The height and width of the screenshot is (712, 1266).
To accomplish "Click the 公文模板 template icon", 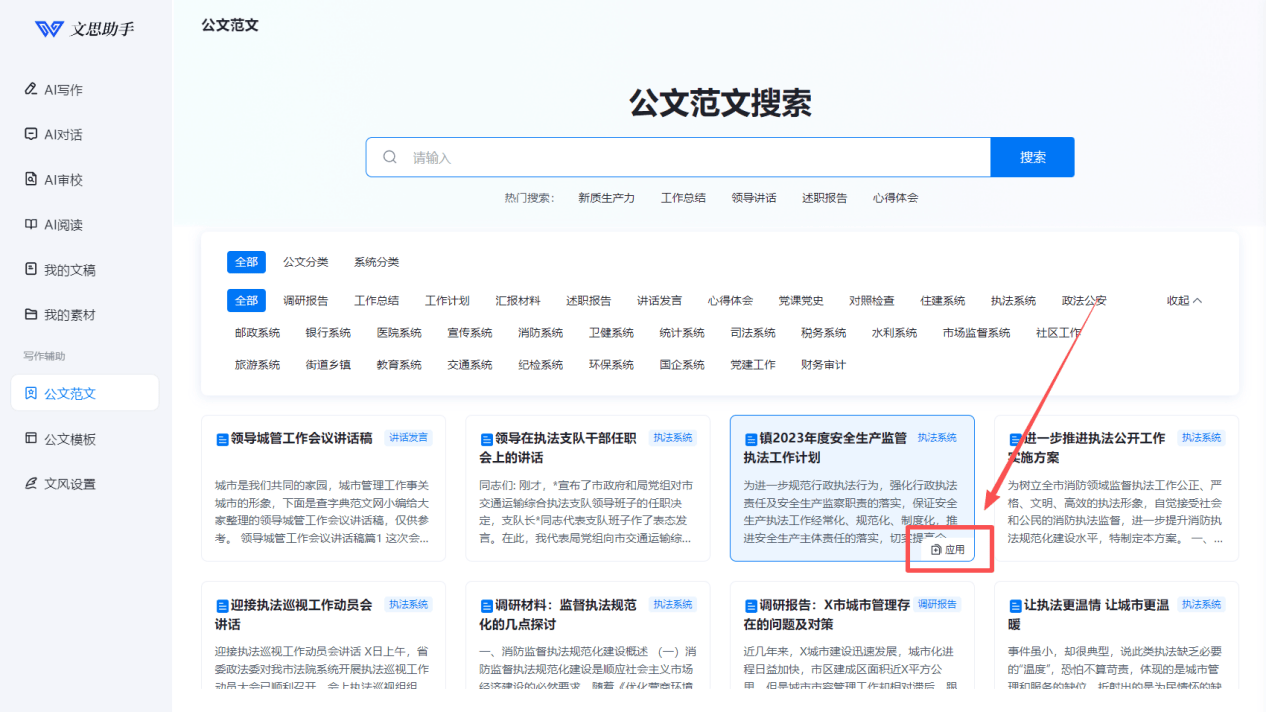I will pos(31,439).
